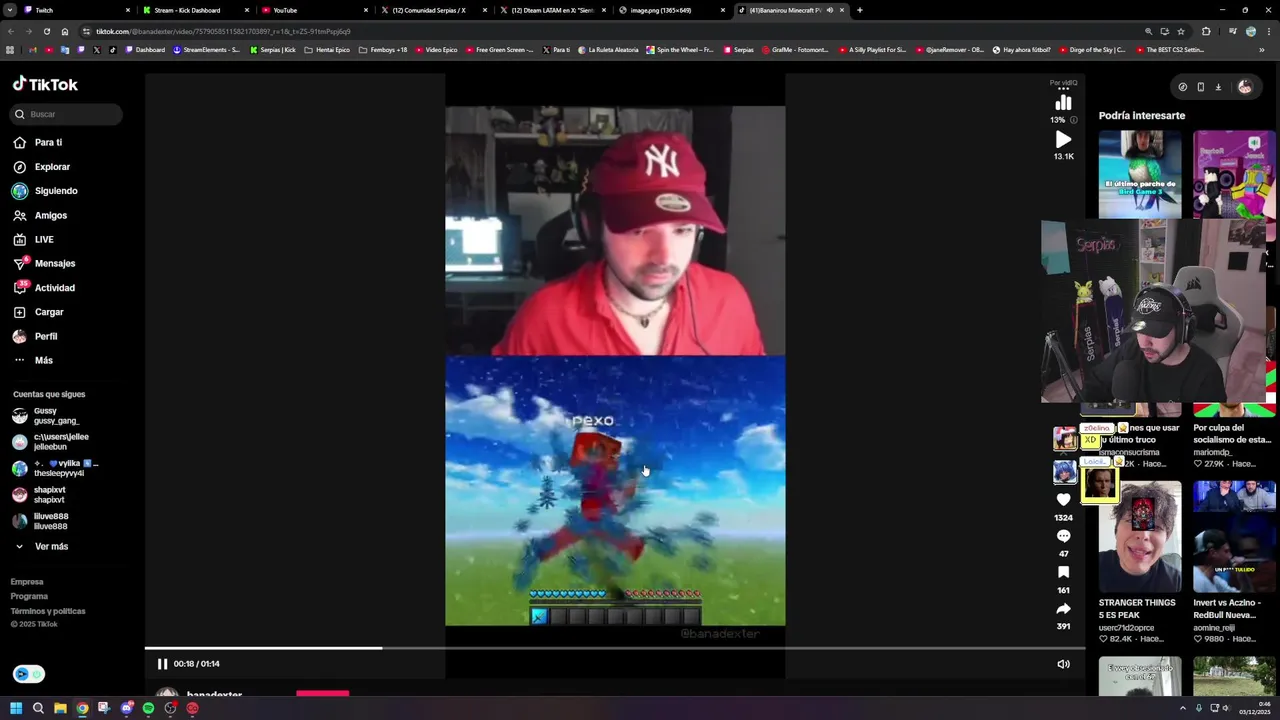Open the Para ti feed
Screen dimensions: 1280x720
pyautogui.click(x=48, y=142)
